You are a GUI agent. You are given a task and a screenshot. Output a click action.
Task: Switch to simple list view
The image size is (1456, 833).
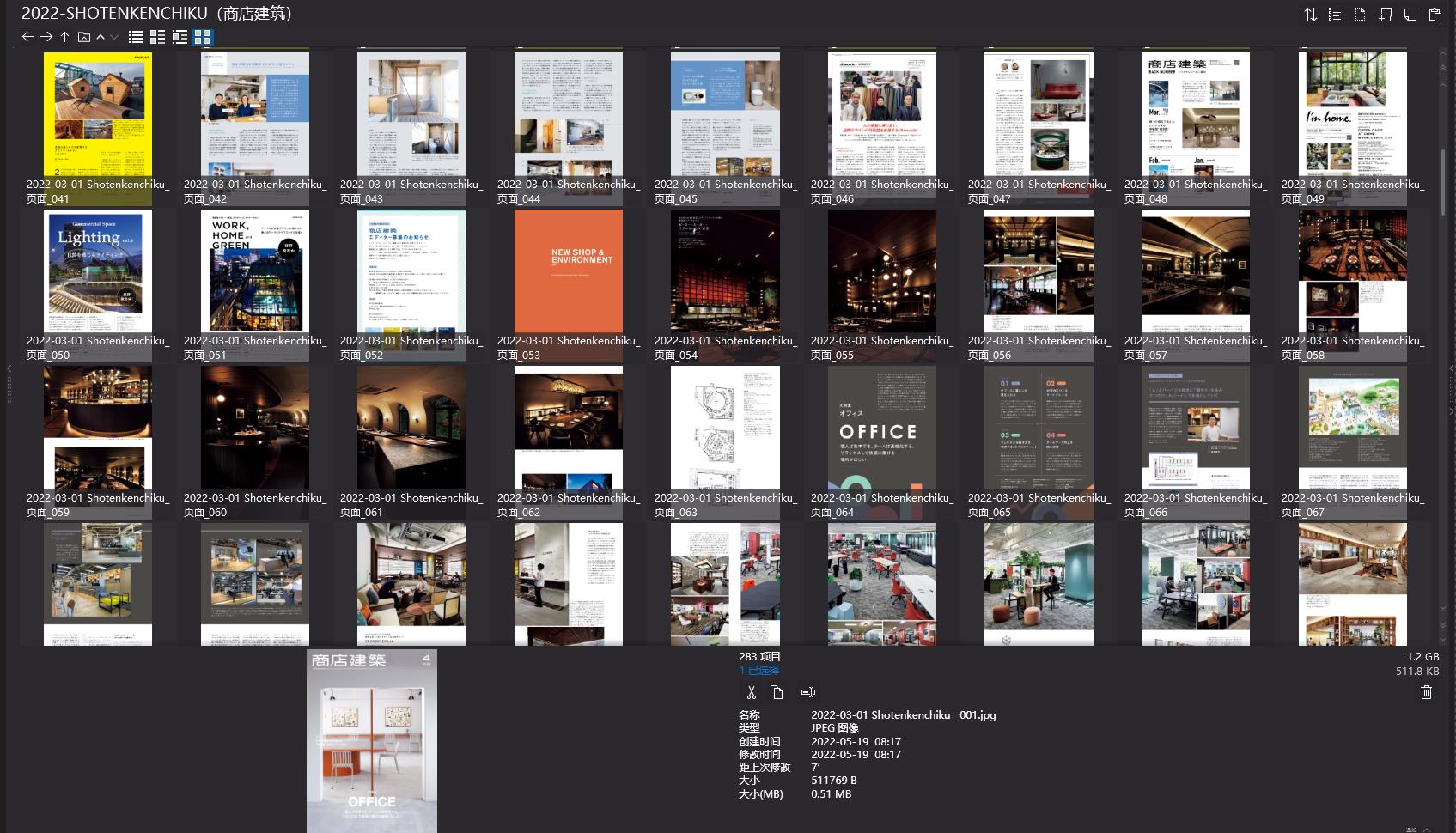136,37
